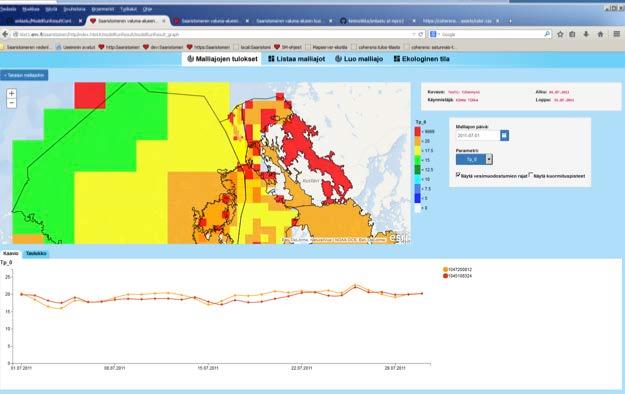The height and width of the screenshot is (394, 625).
Task: Go back with browser back arrow
Action: [5, 35]
